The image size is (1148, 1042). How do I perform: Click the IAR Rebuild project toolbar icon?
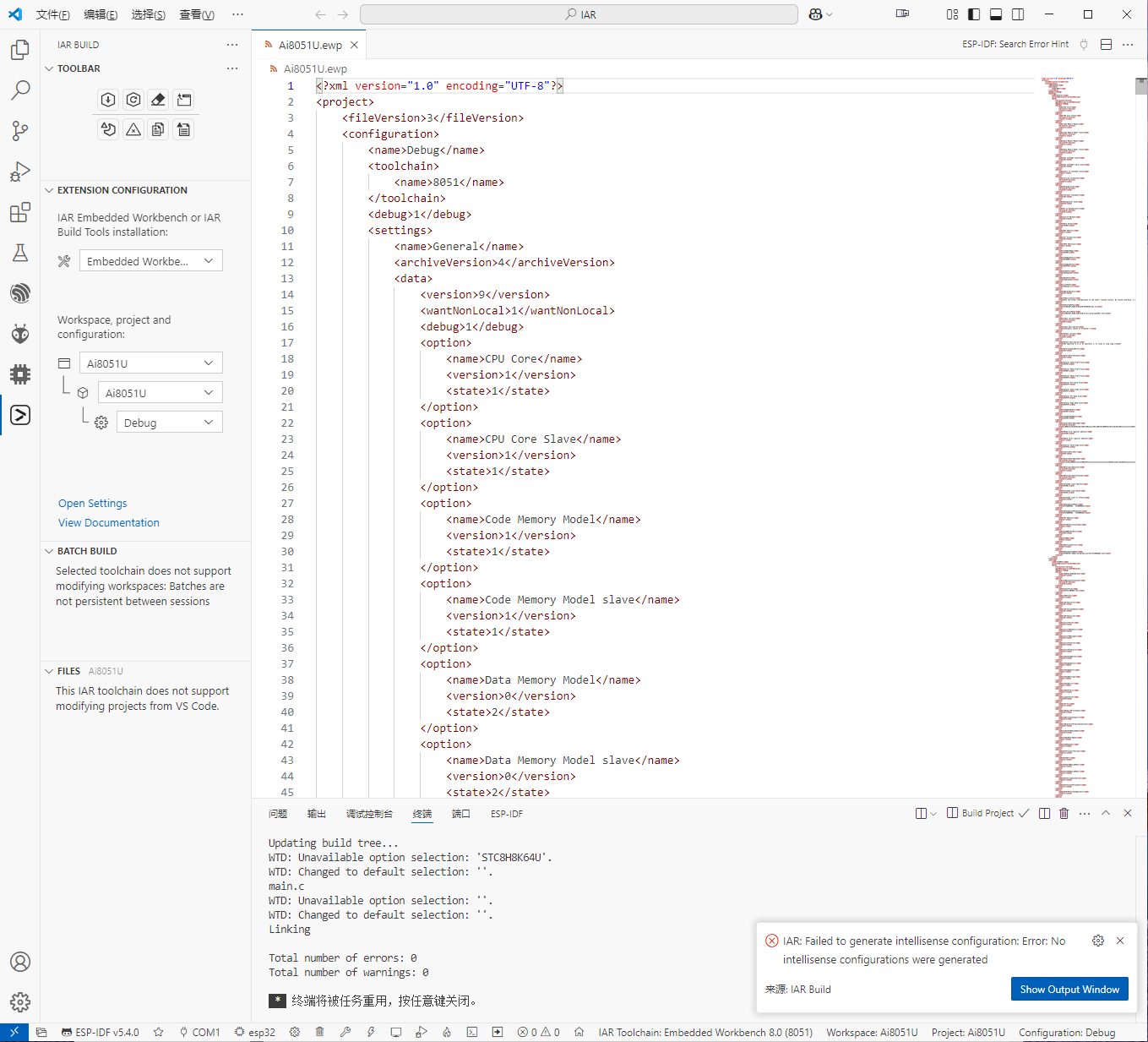pyautogui.click(x=133, y=100)
